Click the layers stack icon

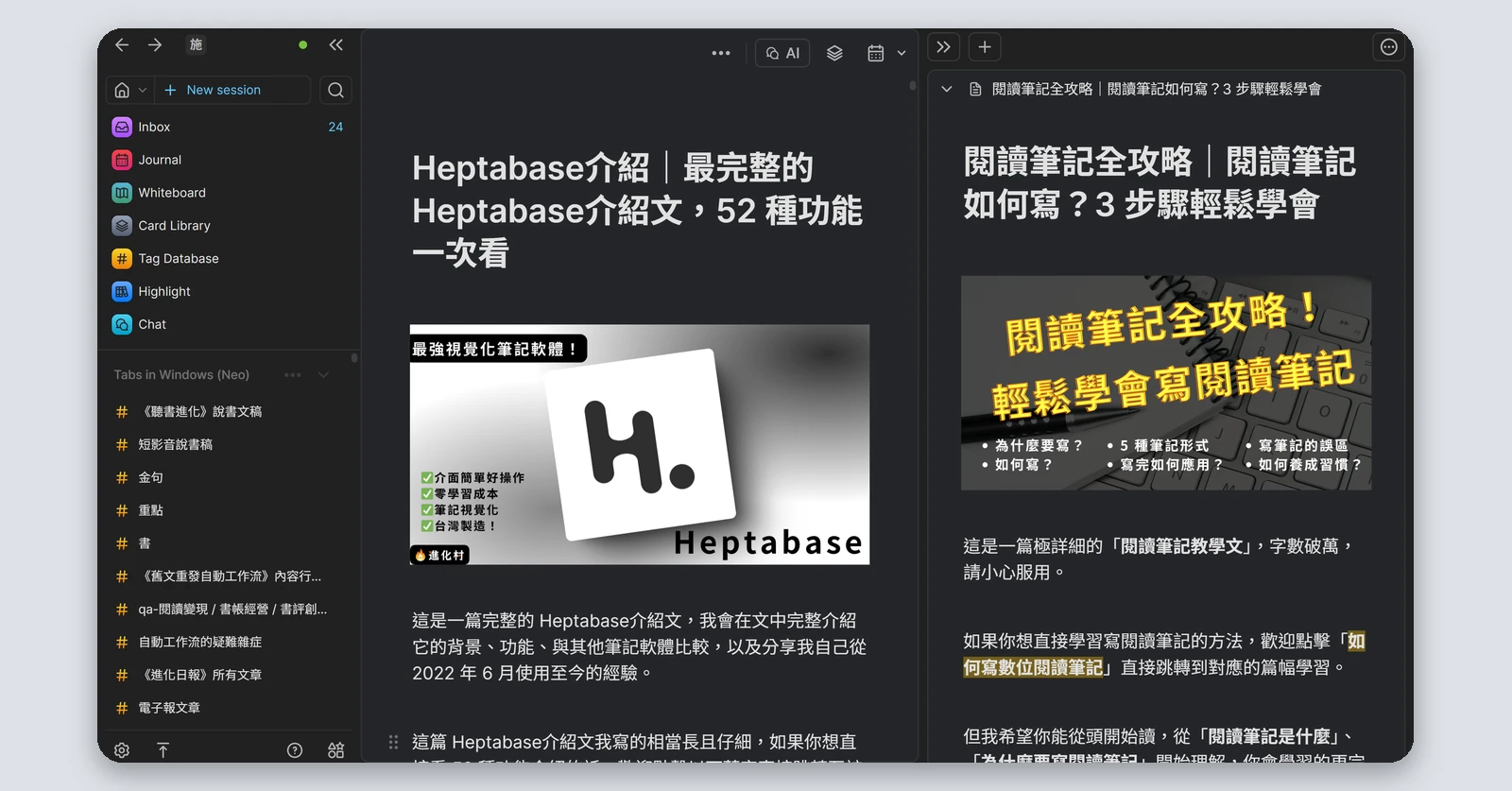[x=834, y=53]
